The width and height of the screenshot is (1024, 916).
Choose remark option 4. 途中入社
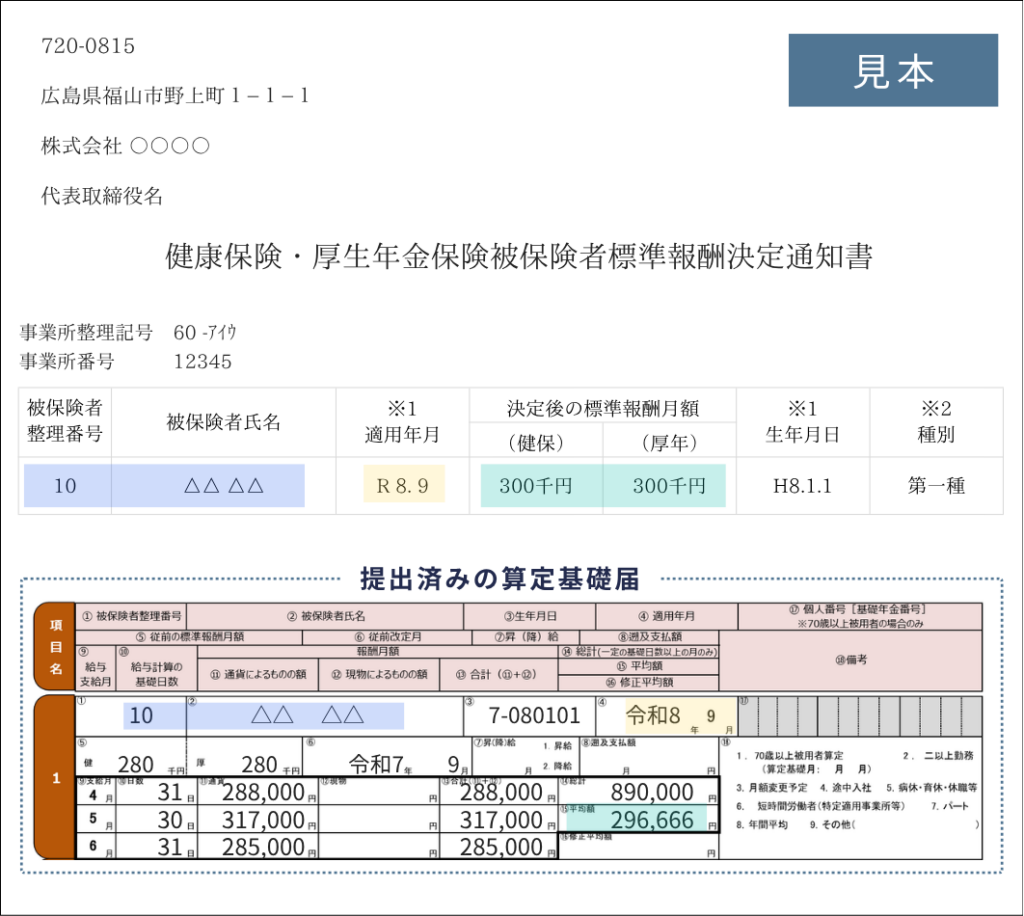tap(846, 787)
